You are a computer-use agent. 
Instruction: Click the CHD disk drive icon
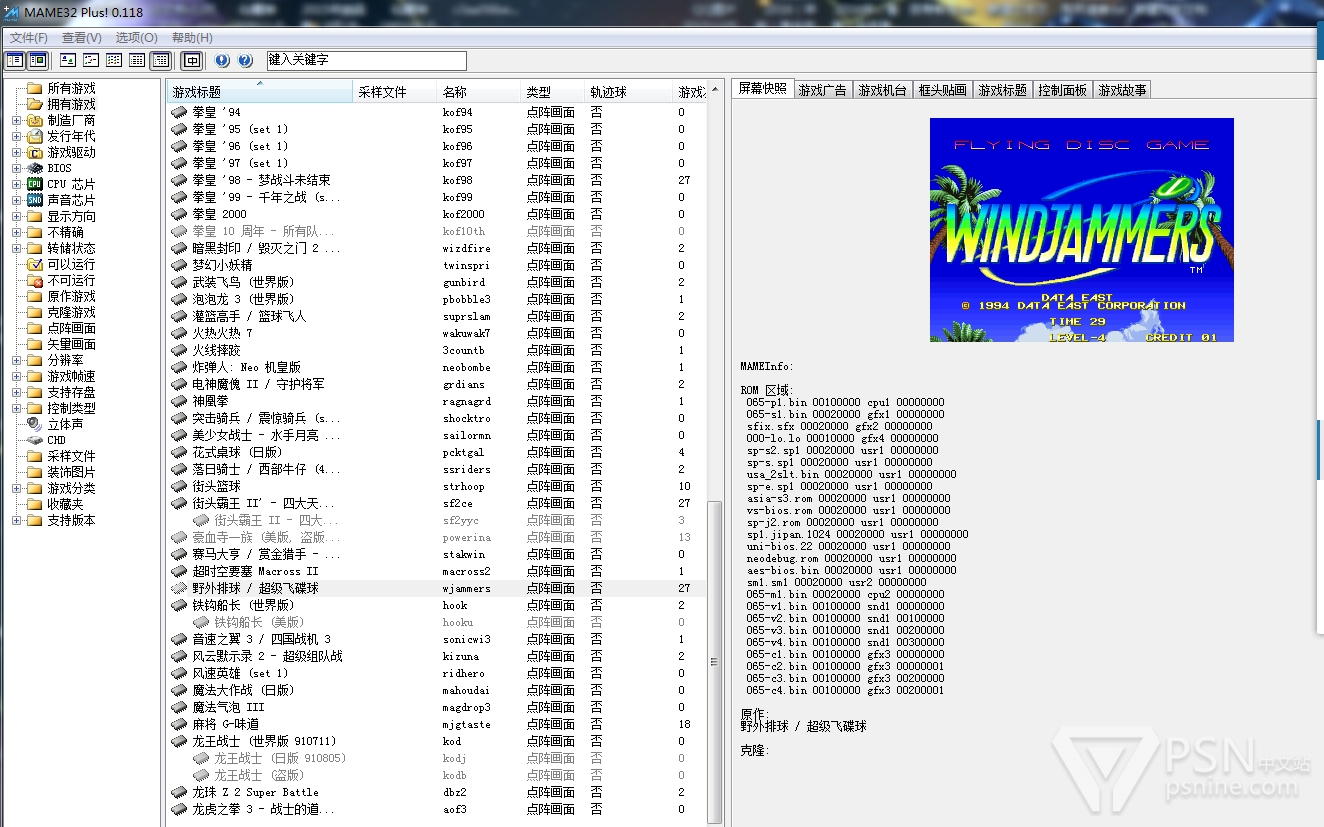35,440
